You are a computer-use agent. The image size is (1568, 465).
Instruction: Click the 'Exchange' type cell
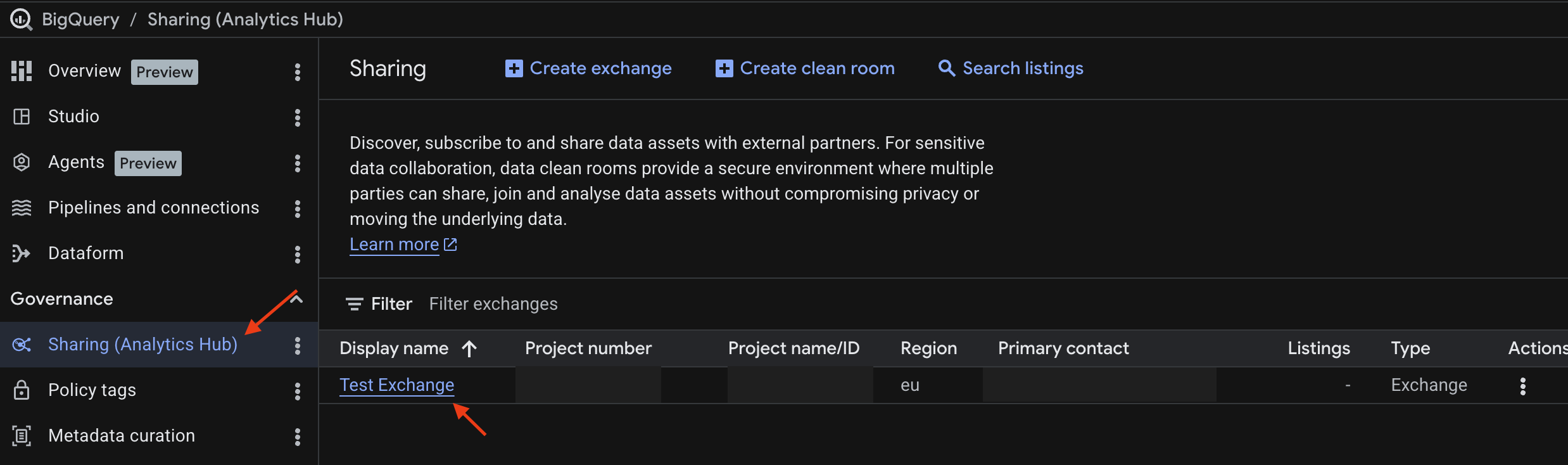coord(1429,385)
